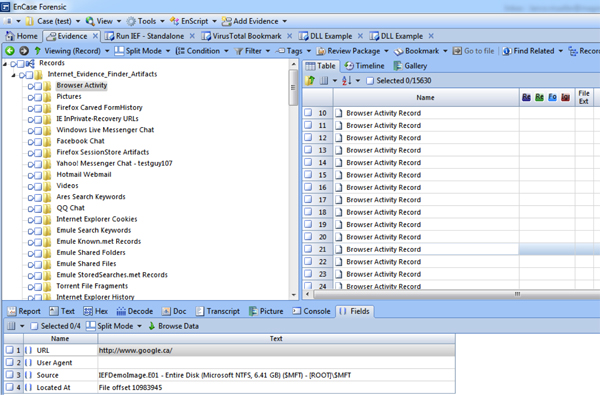Select the Hotmail Webmail tree folder

pyautogui.click(x=84, y=175)
